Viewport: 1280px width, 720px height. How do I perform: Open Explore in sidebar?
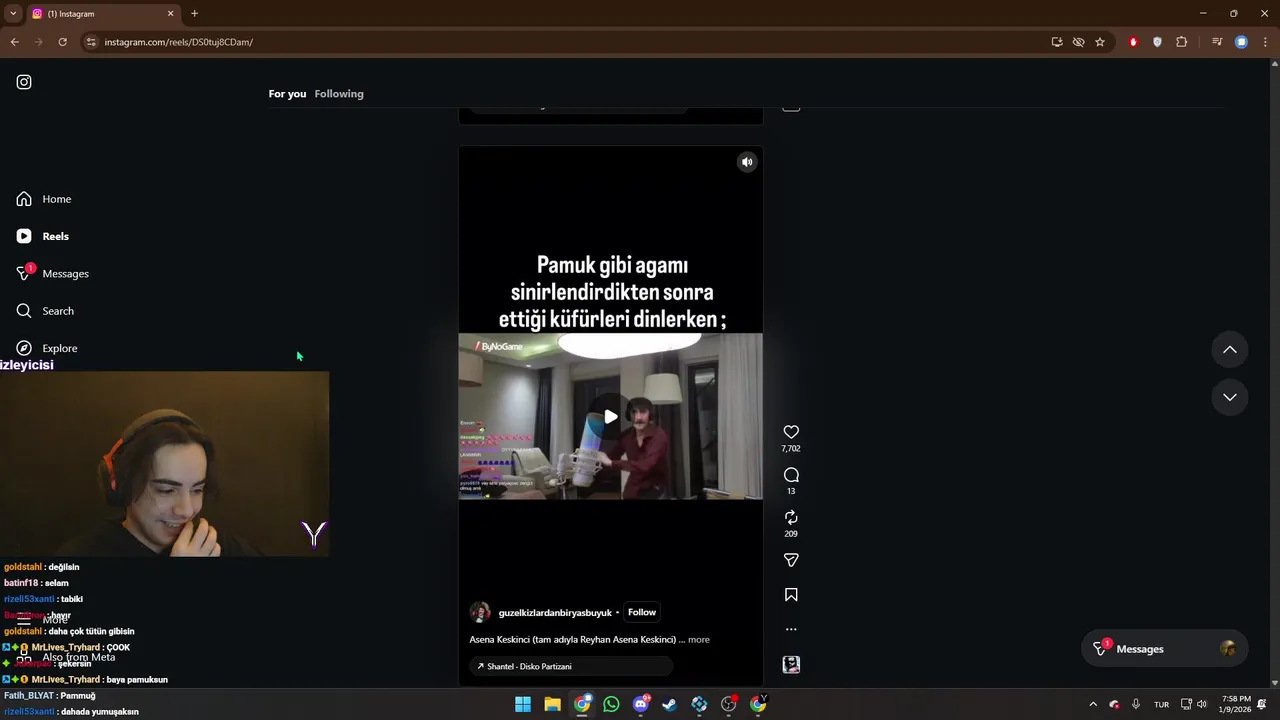(x=47, y=348)
